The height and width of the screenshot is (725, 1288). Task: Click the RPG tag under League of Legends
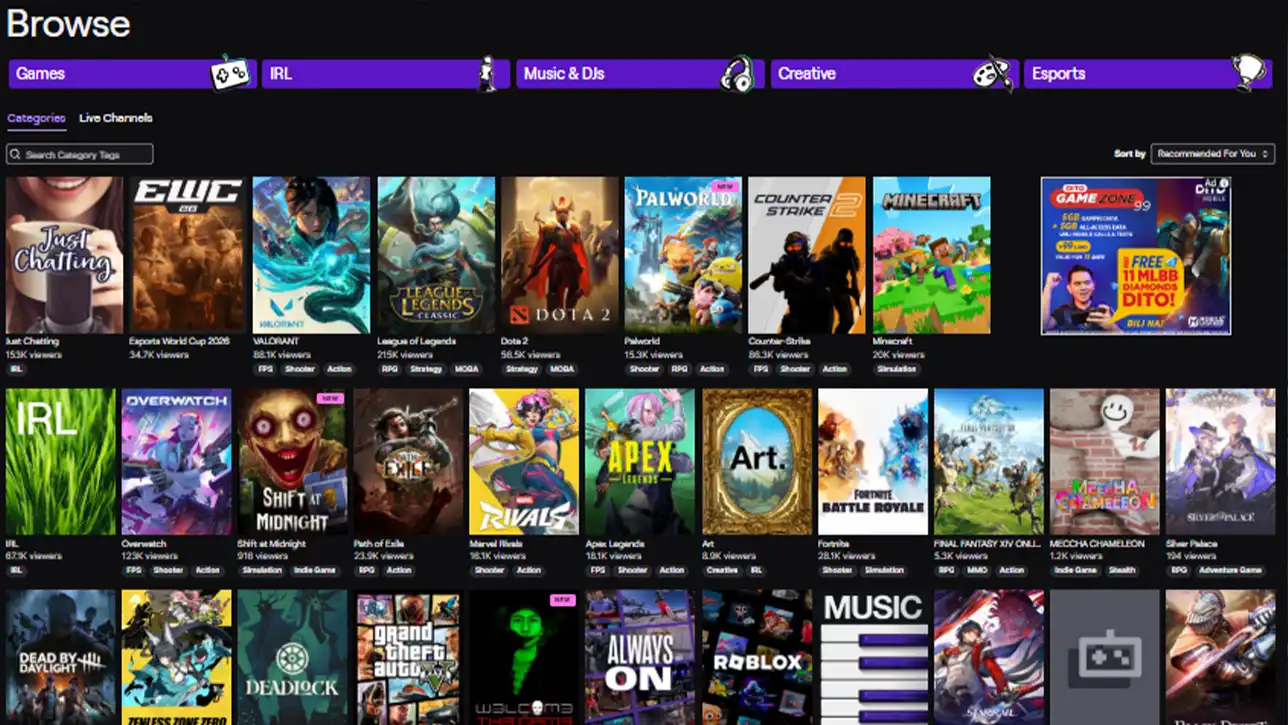(x=390, y=369)
